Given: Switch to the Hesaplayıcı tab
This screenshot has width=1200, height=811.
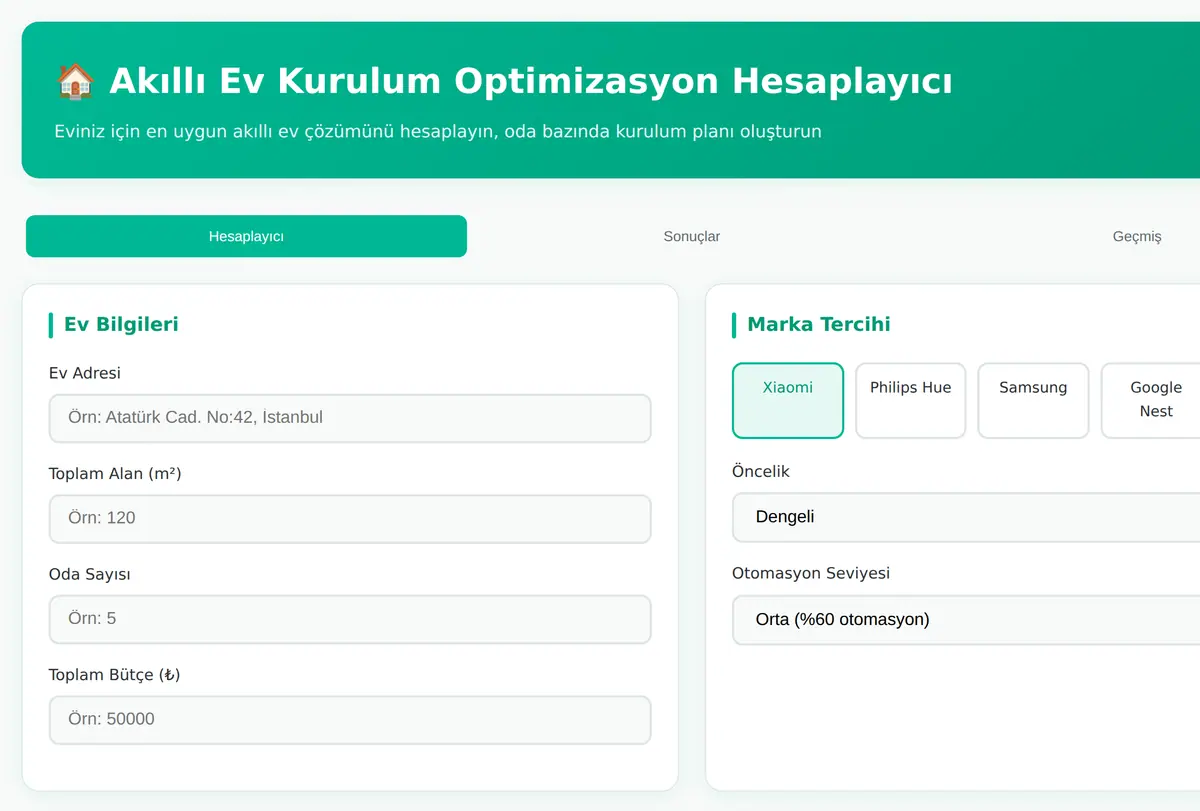Looking at the screenshot, I should click(x=246, y=236).
